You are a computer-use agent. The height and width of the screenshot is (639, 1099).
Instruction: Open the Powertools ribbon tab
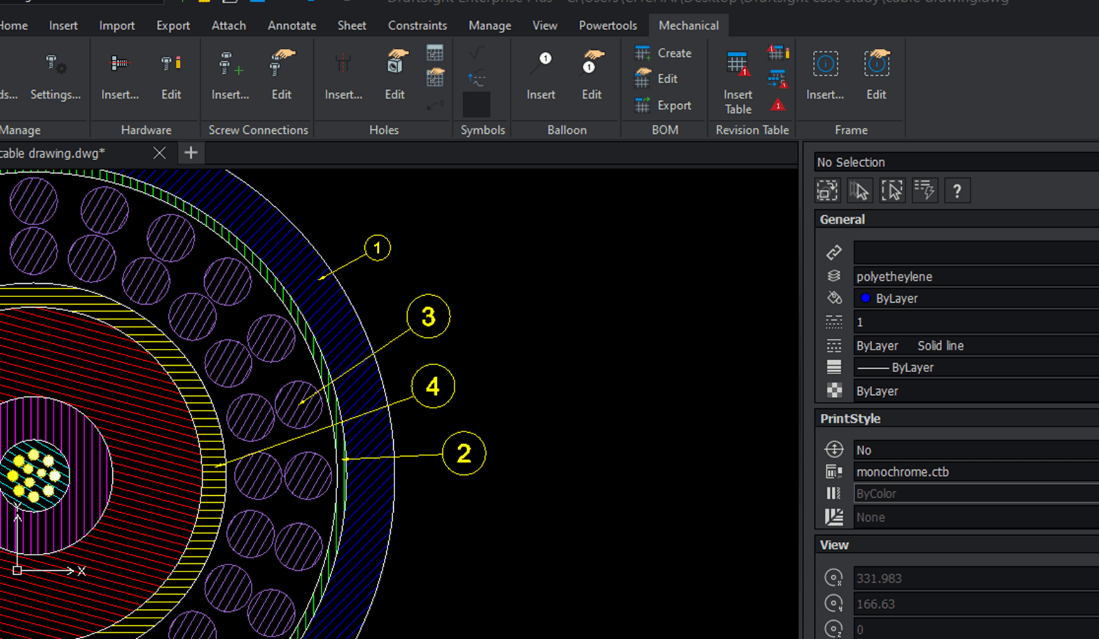[607, 25]
